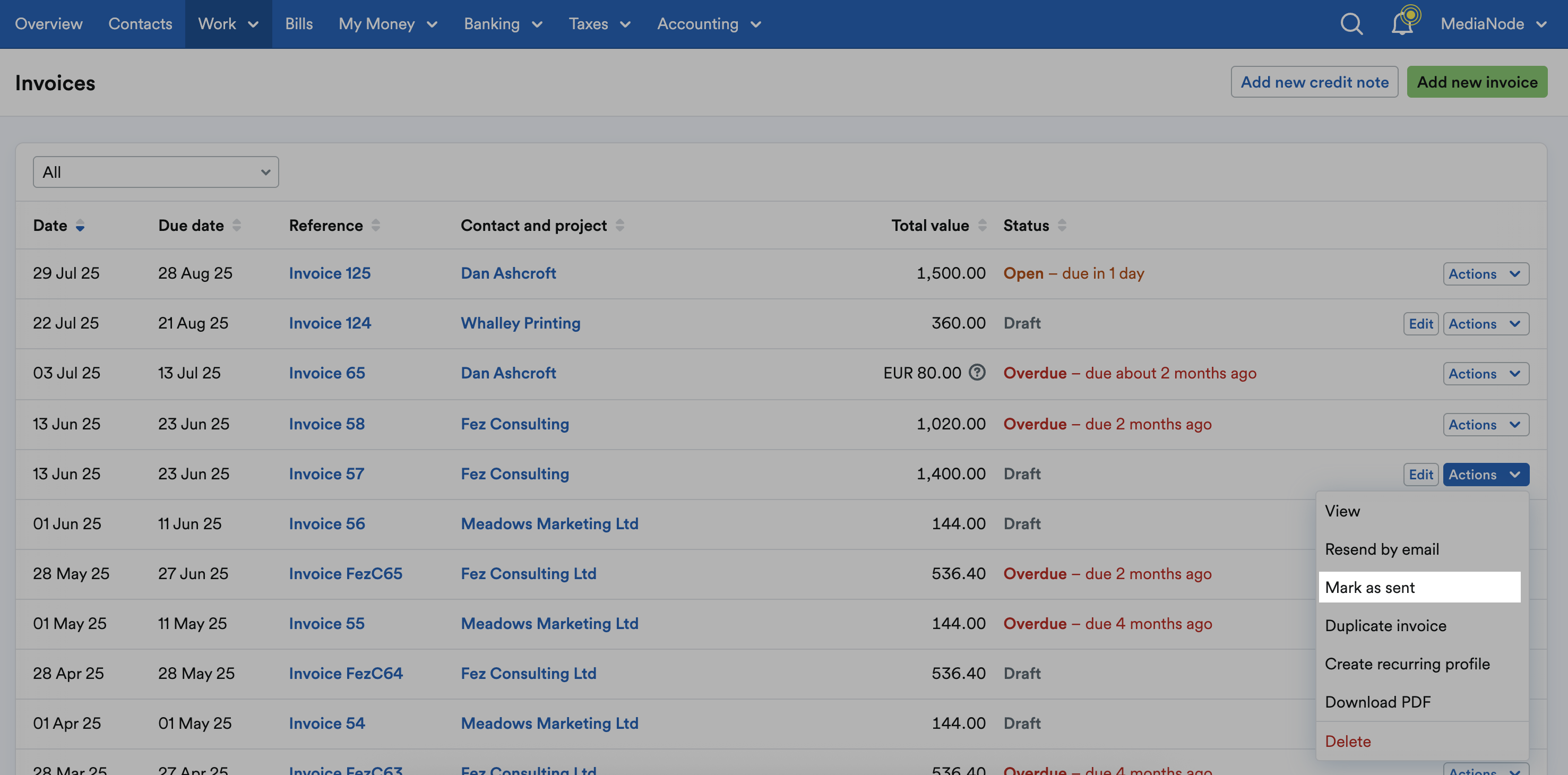Go to Overview tab
The width and height of the screenshot is (1568, 775).
pos(49,24)
